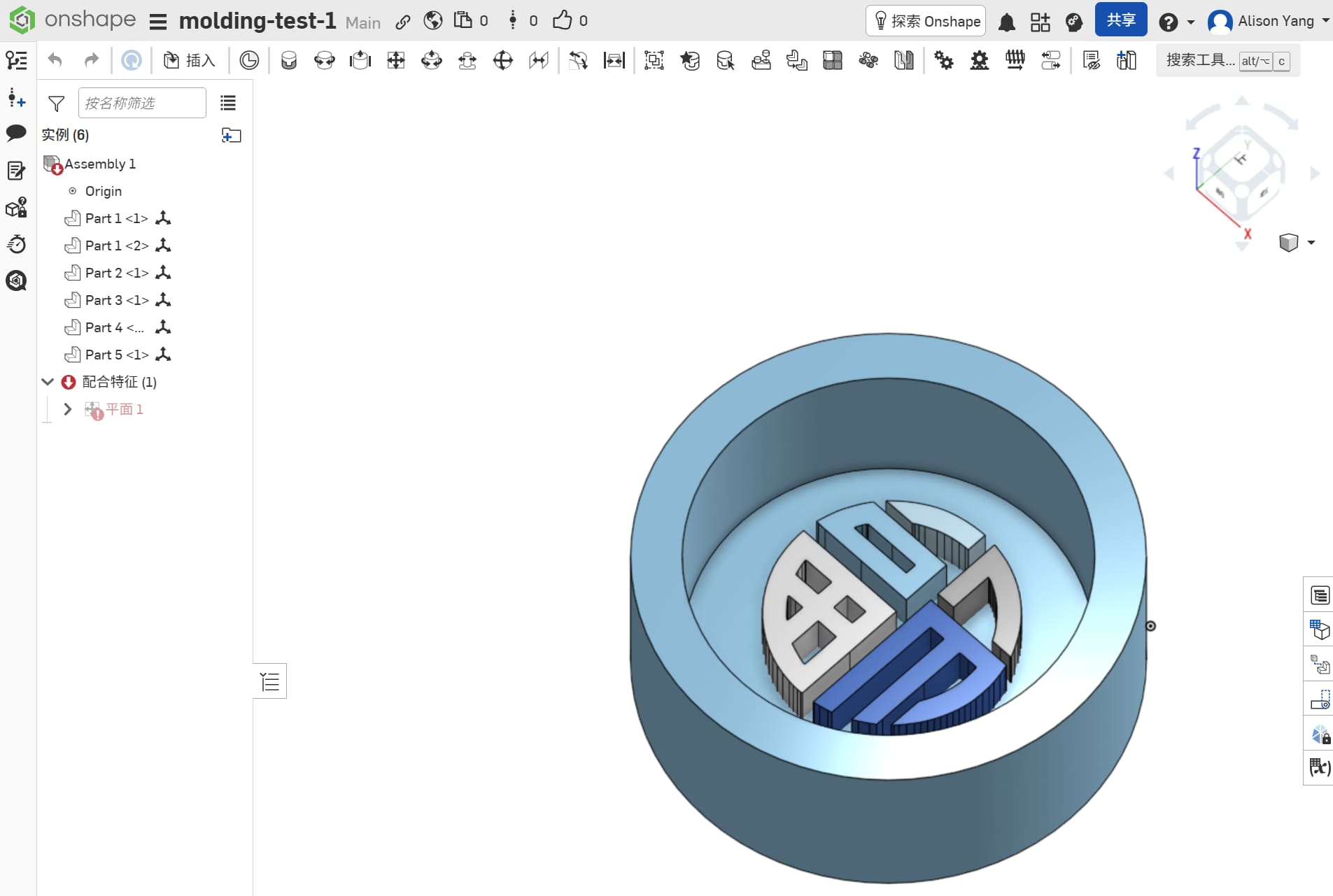Open the notifications bell
1333x896 pixels.
pos(1007,22)
